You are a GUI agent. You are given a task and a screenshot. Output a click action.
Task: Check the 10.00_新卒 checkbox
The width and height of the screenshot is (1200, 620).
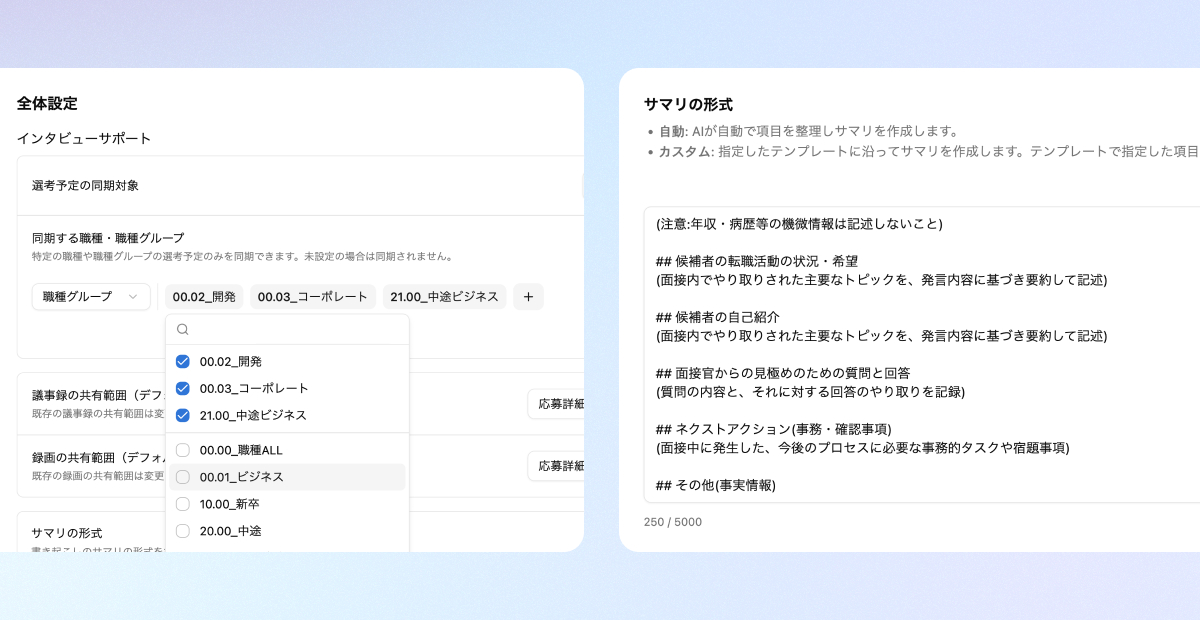(x=182, y=504)
